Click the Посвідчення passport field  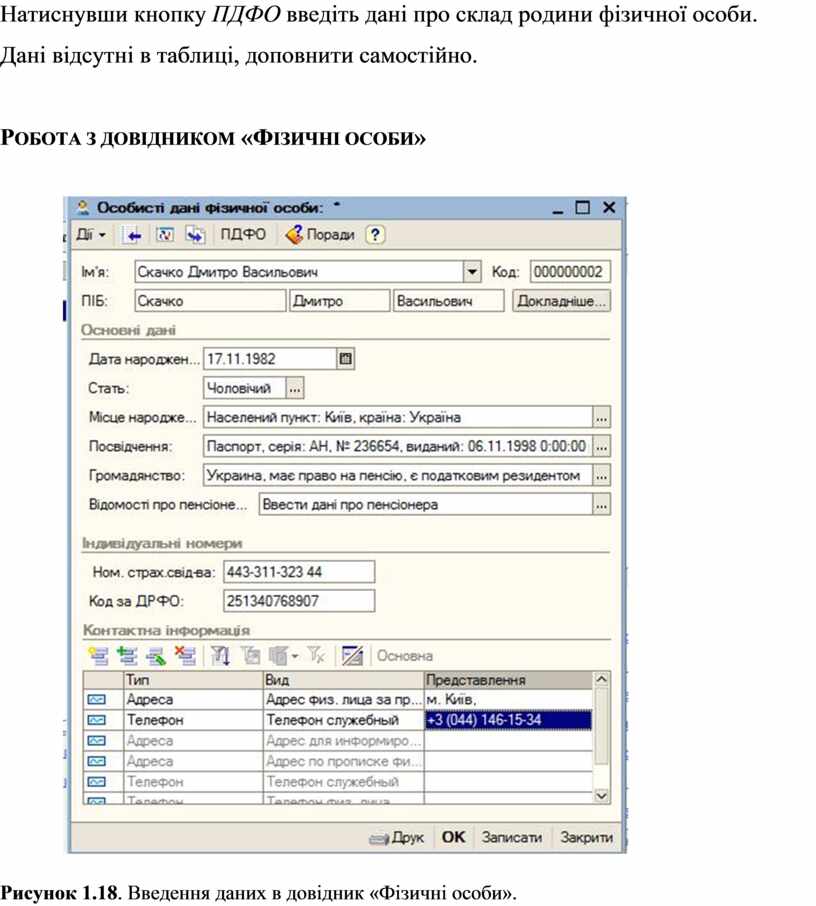(x=398, y=446)
